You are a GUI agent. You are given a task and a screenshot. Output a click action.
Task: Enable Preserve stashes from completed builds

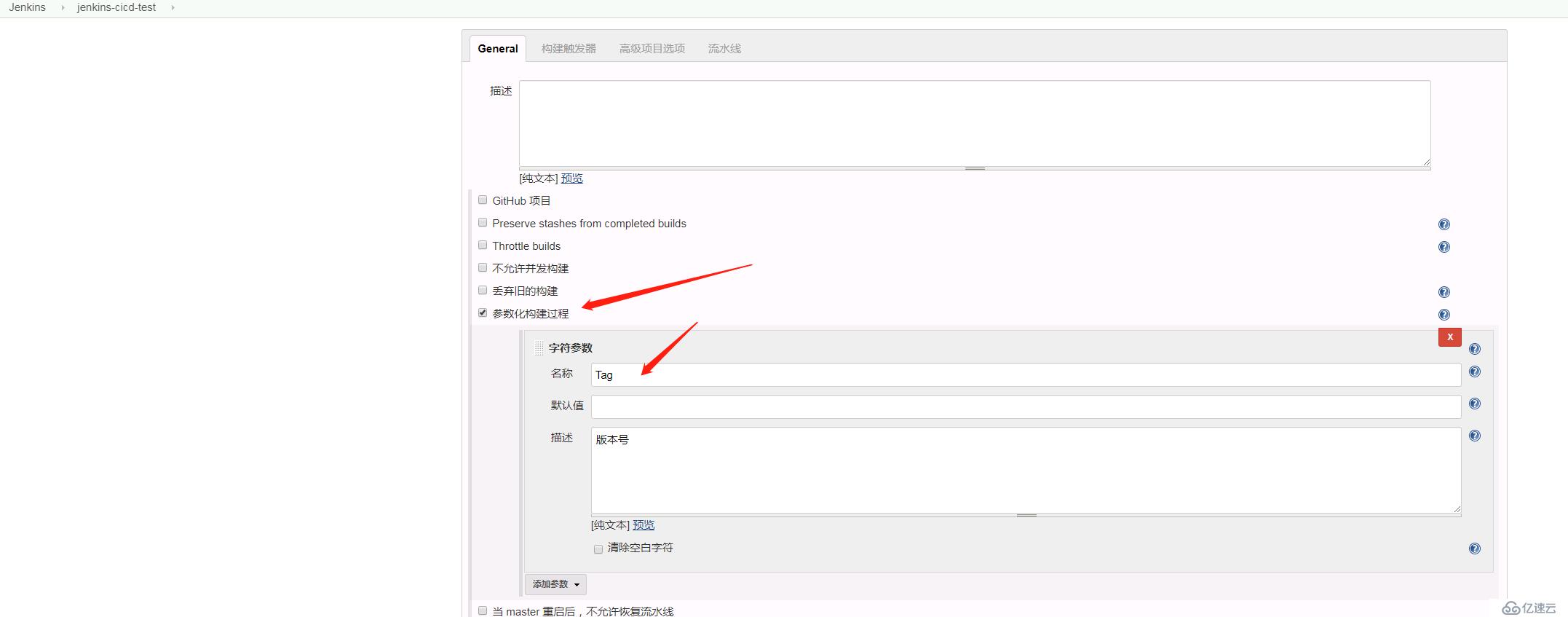tap(483, 222)
